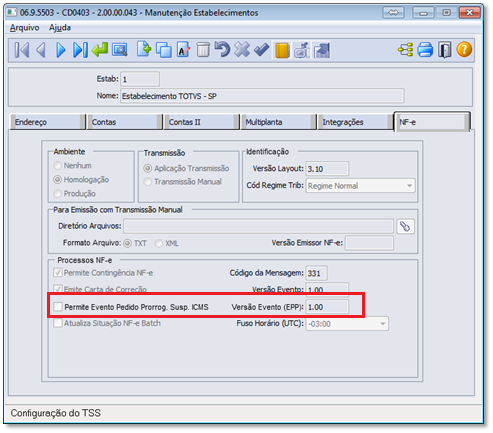Screen dimensions: 493x433
Task: Click the Diretório Arquivos field
Action: [x=258, y=226]
